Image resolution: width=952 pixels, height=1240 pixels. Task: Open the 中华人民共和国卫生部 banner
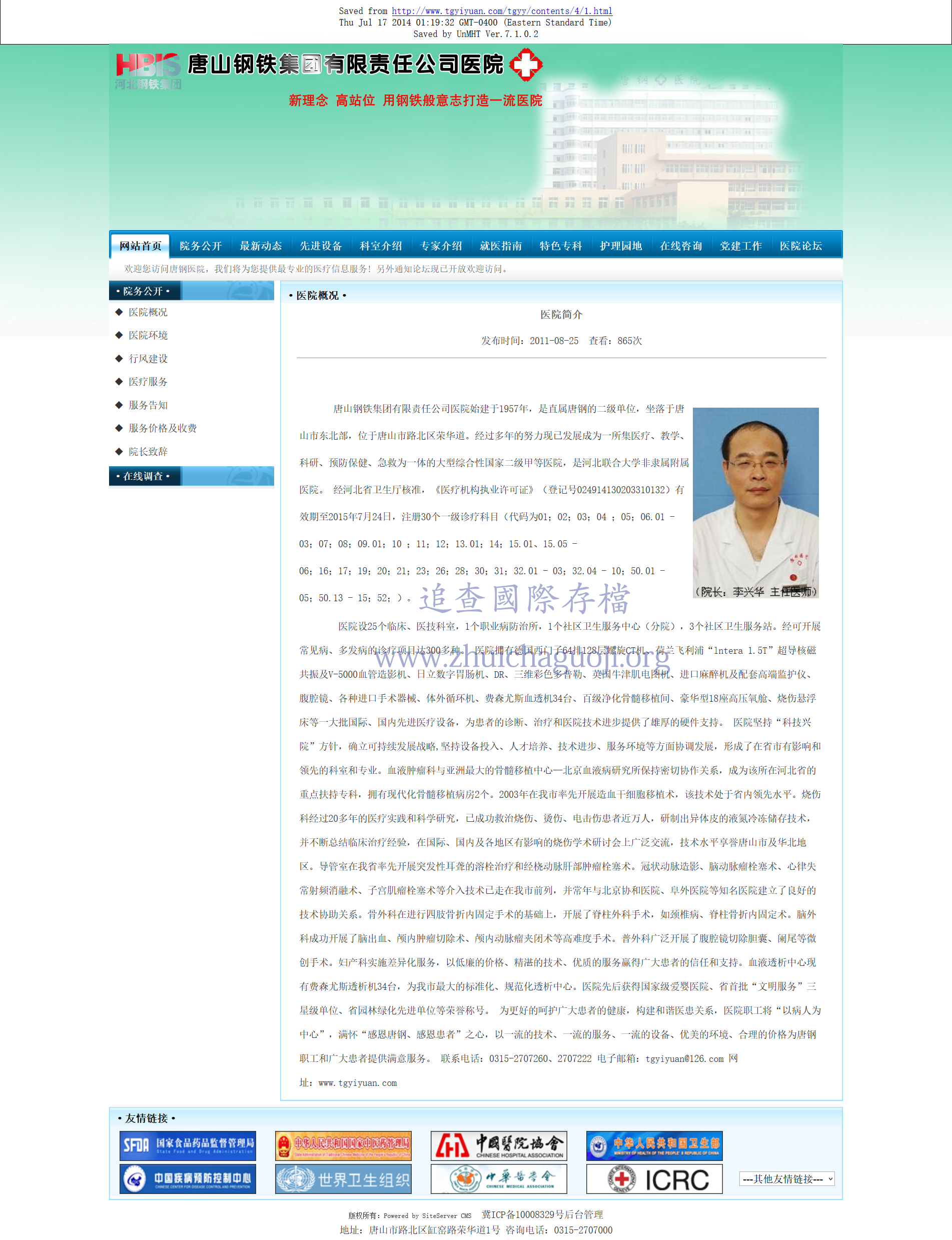pos(654,1145)
